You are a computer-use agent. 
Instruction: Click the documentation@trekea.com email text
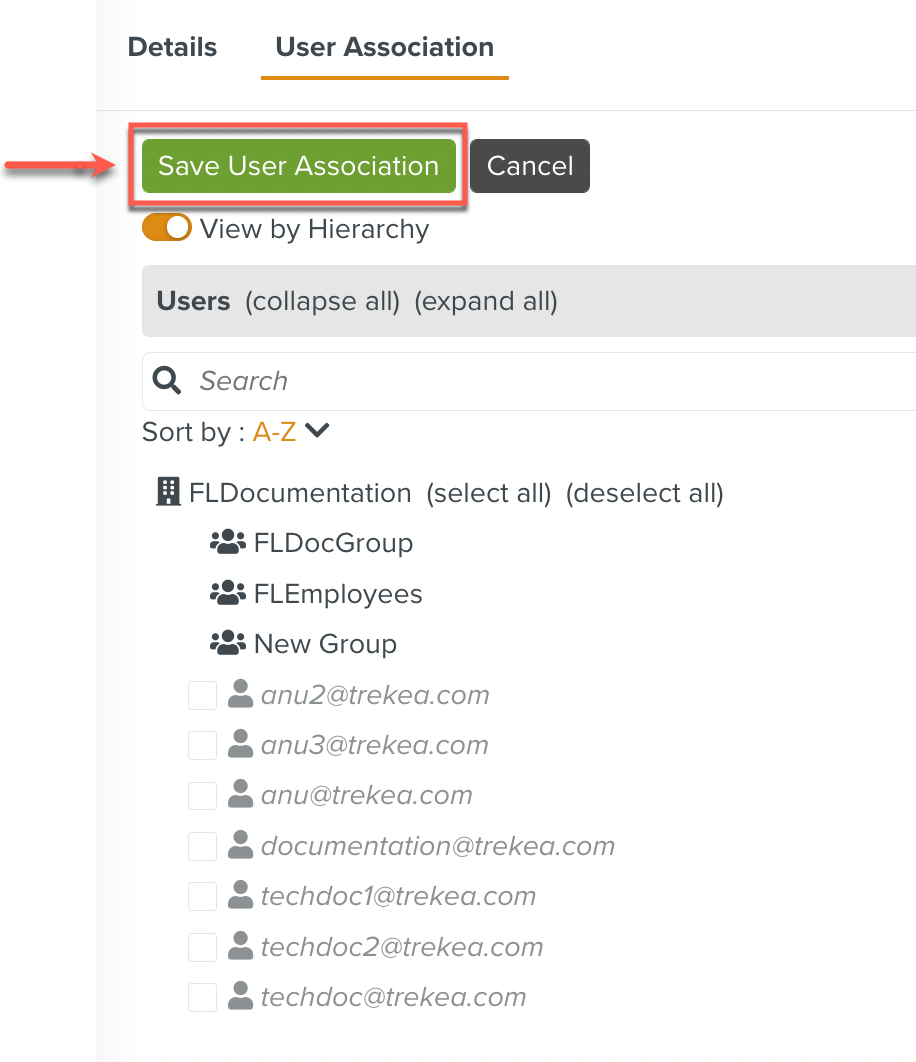pyautogui.click(x=438, y=846)
